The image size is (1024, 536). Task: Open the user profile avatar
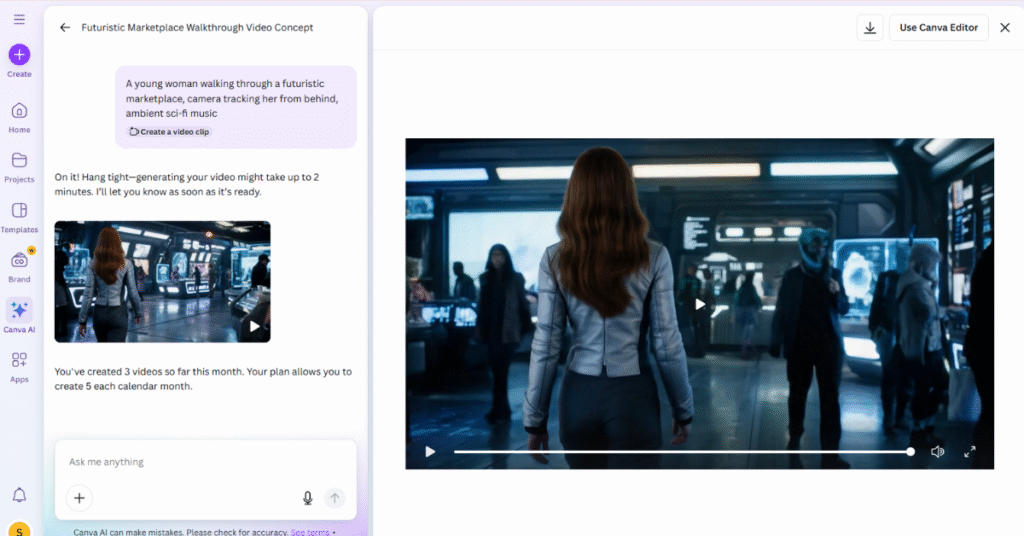pyautogui.click(x=19, y=529)
